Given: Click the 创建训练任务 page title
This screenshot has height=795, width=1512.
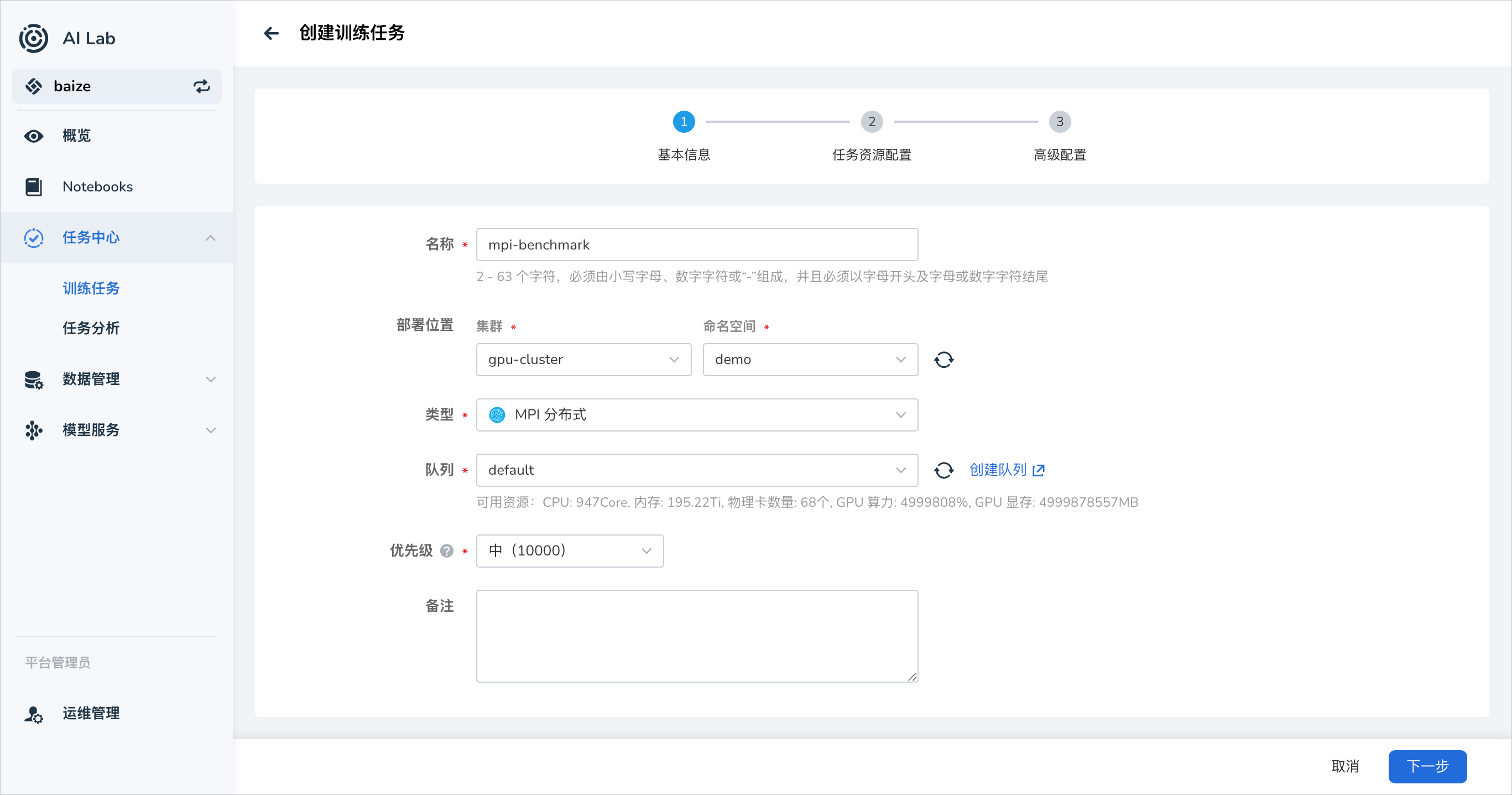Looking at the screenshot, I should [x=352, y=33].
